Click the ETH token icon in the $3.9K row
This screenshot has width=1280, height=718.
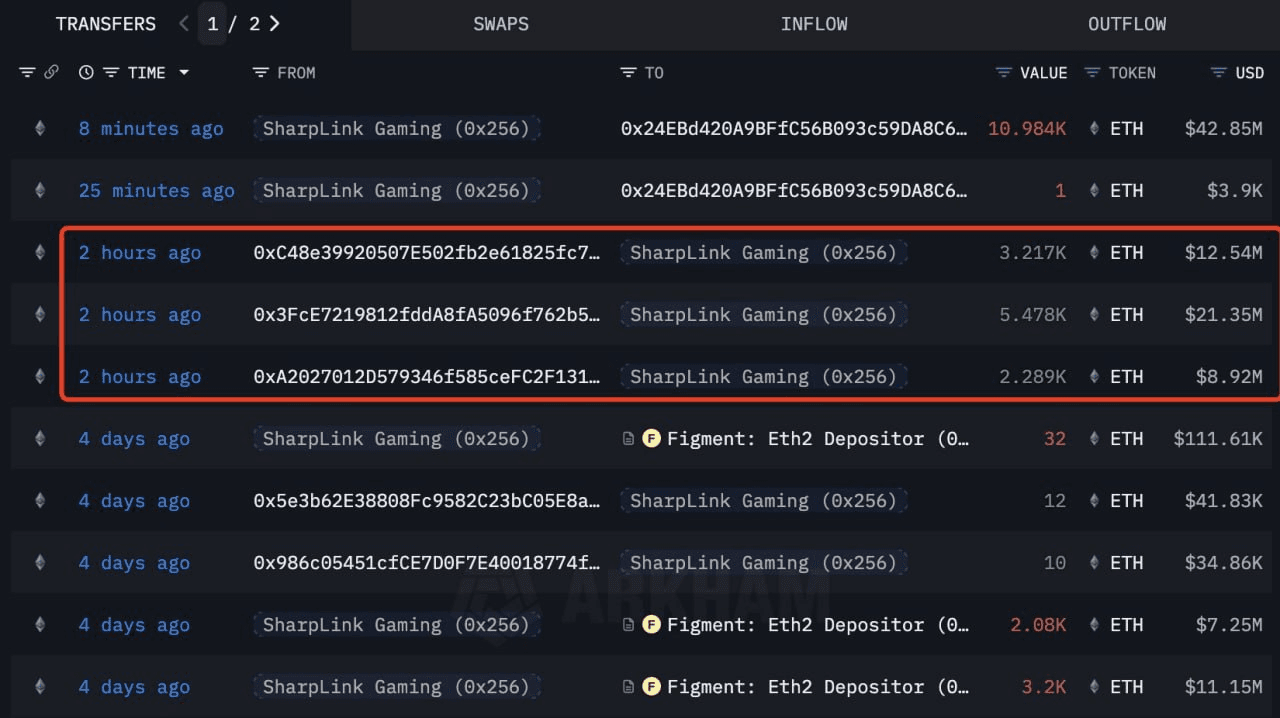[1094, 190]
